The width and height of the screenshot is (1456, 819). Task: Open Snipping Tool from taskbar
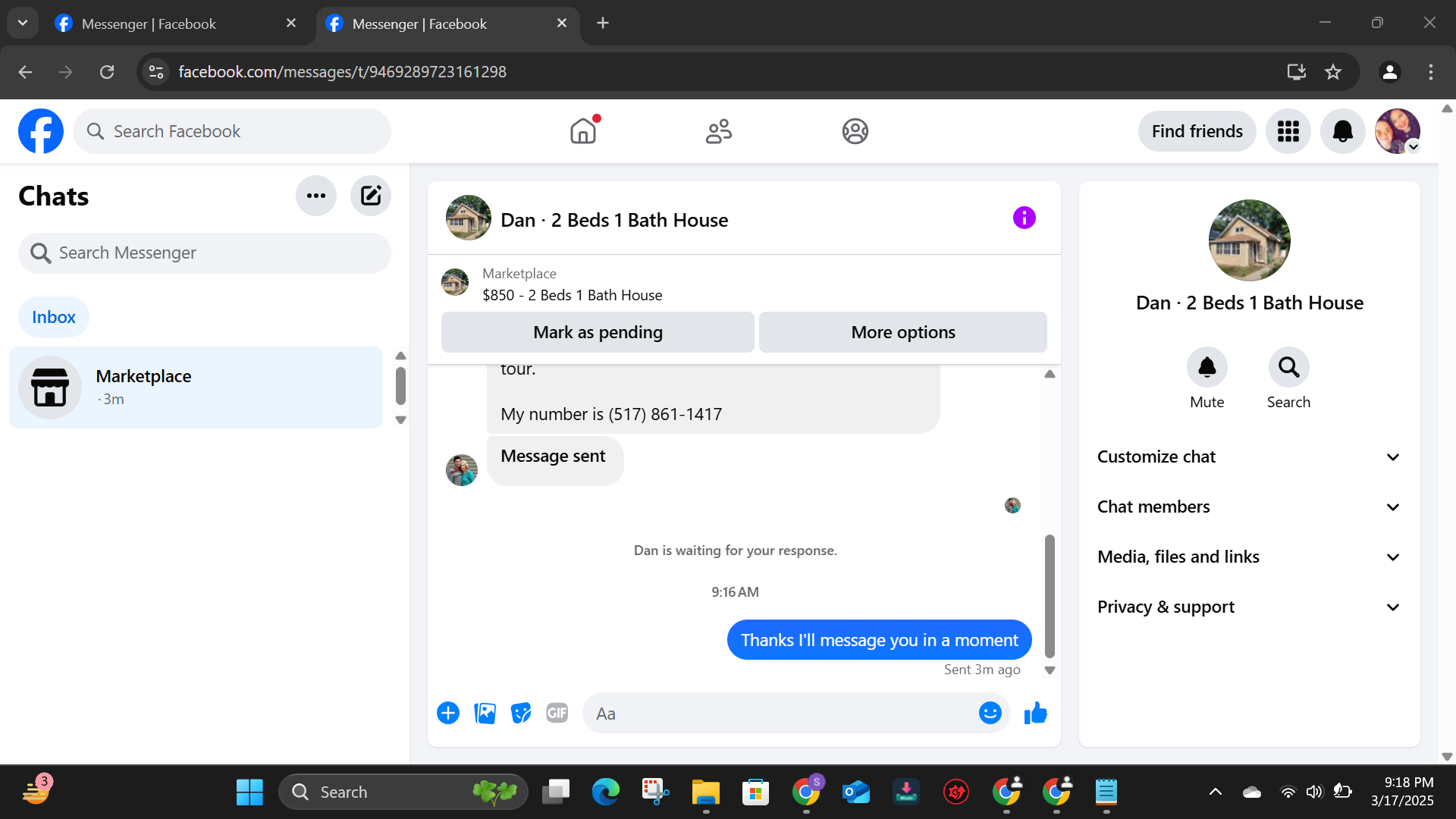656,792
